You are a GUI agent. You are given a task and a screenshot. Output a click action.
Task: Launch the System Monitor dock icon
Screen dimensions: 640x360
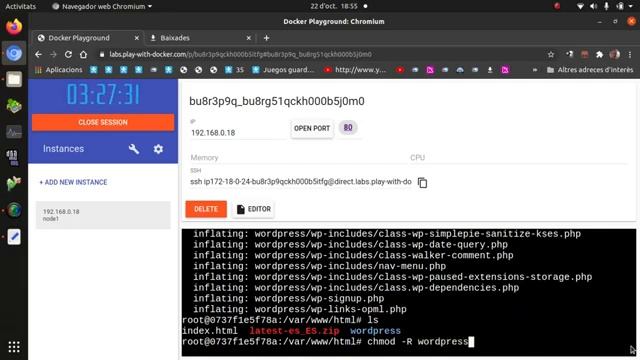(x=14, y=132)
